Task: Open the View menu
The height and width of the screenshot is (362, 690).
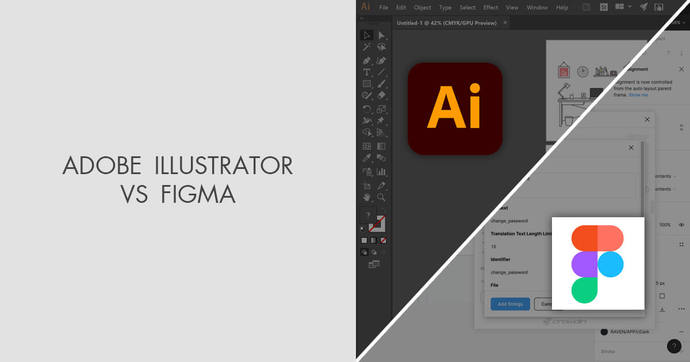Action: (512, 7)
